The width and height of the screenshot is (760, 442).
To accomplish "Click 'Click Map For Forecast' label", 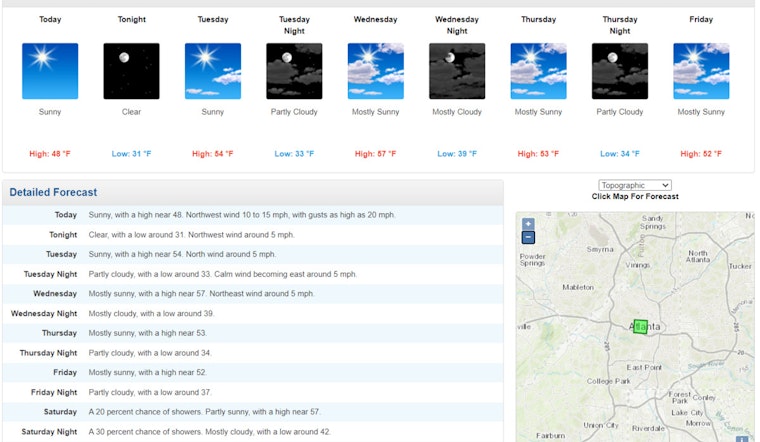I will [635, 196].
